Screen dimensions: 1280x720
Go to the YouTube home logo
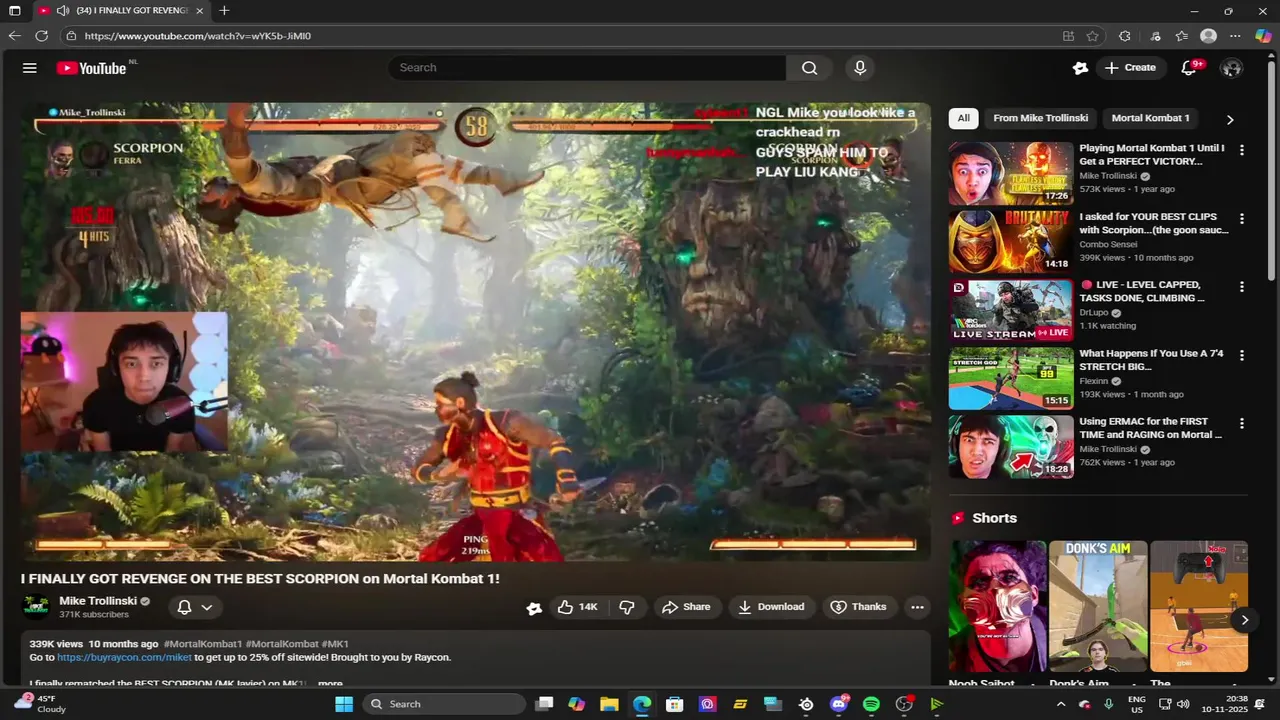(92, 68)
